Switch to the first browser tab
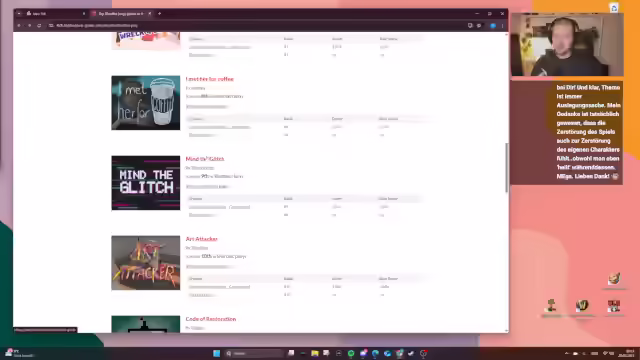The width and height of the screenshot is (640, 360). pos(55,13)
